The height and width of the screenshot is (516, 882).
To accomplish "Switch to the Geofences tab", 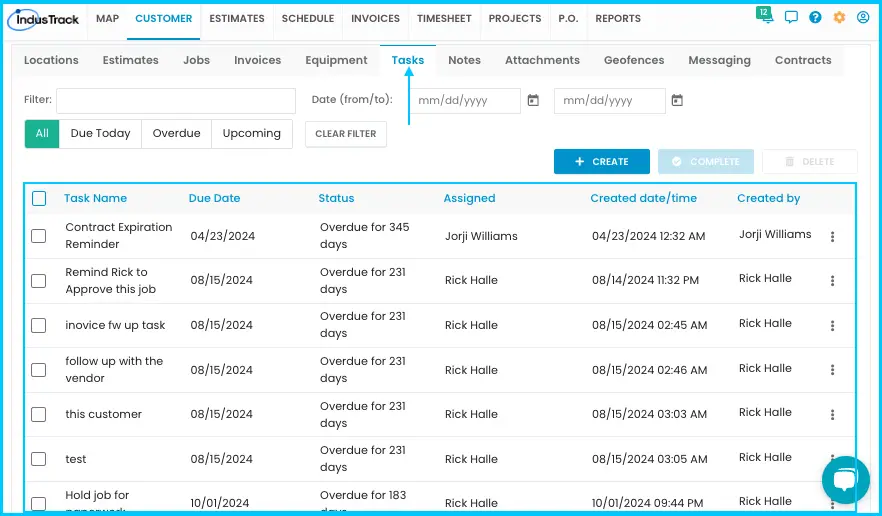I will [634, 60].
